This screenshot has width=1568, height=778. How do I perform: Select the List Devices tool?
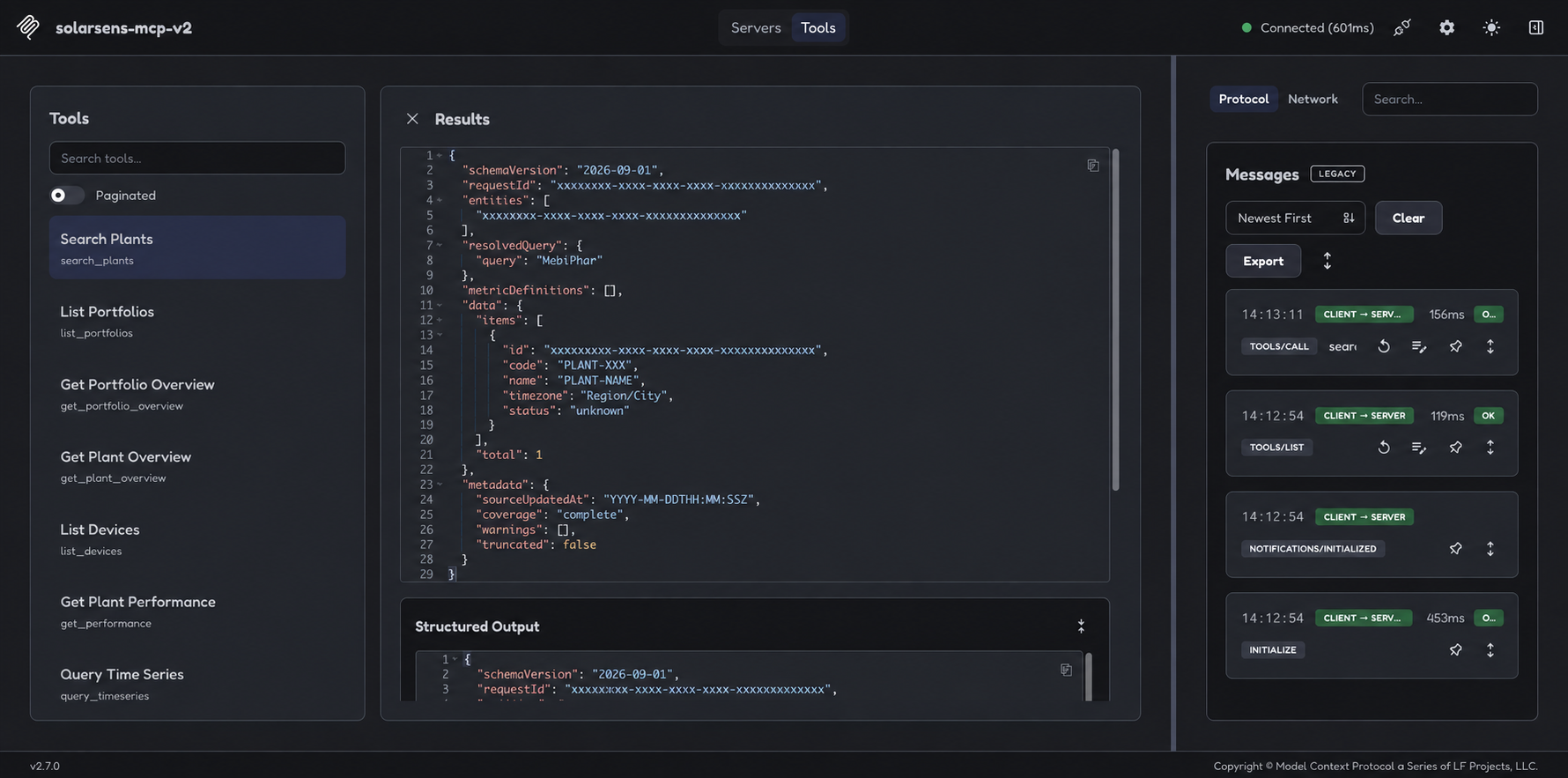coord(197,538)
